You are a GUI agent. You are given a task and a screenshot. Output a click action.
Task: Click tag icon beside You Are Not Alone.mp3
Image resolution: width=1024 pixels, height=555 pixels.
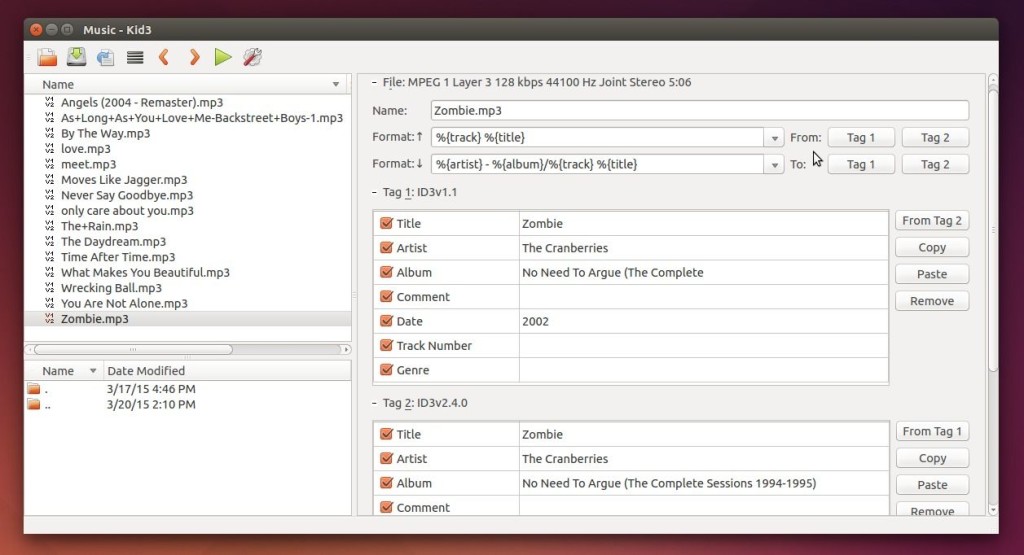50,303
